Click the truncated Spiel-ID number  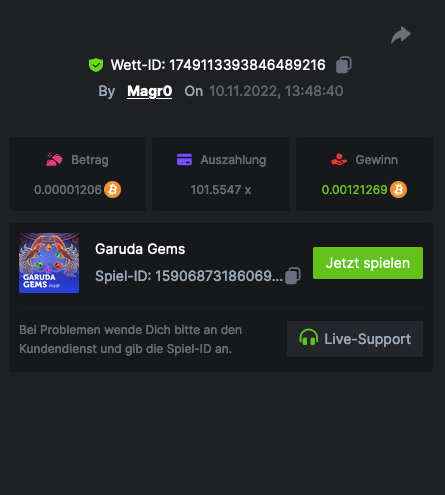(x=219, y=276)
